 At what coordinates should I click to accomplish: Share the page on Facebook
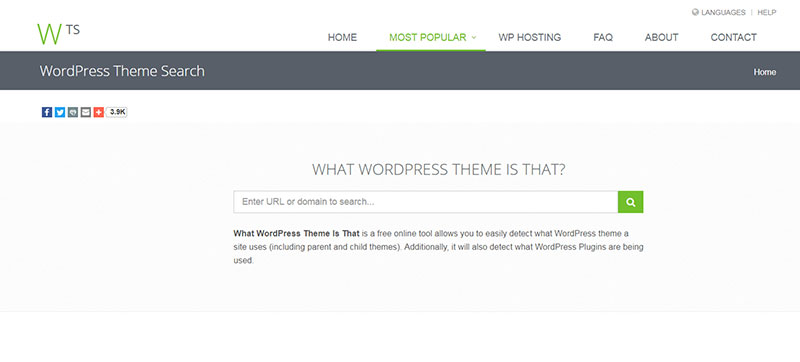coord(47,112)
